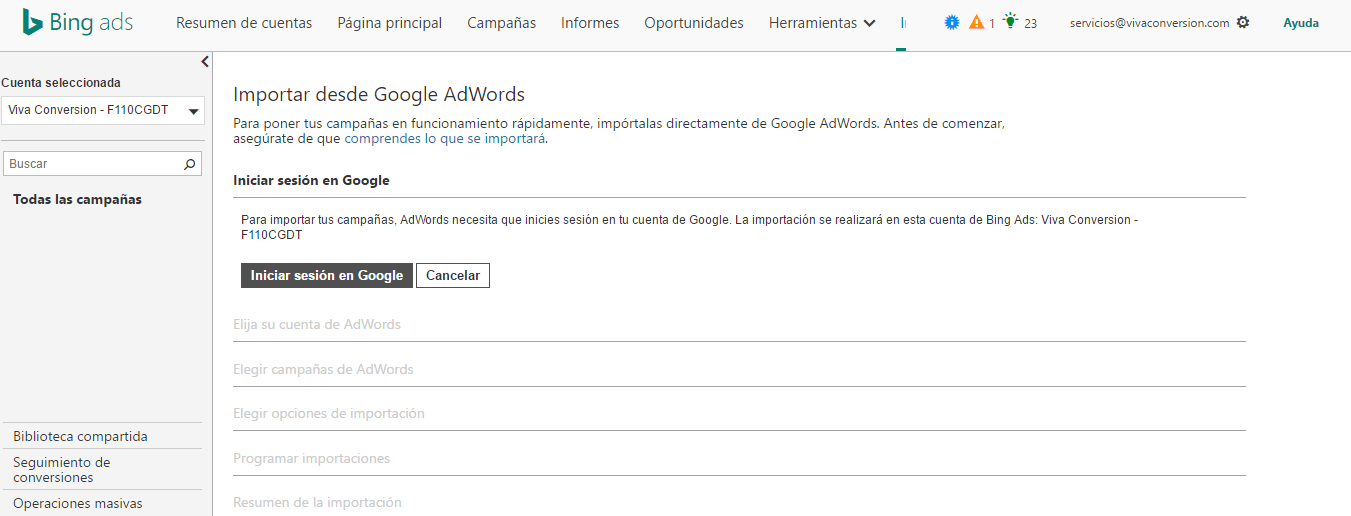The width and height of the screenshot is (1351, 516).
Task: Open the Oportunidades tab
Action: pos(694,23)
